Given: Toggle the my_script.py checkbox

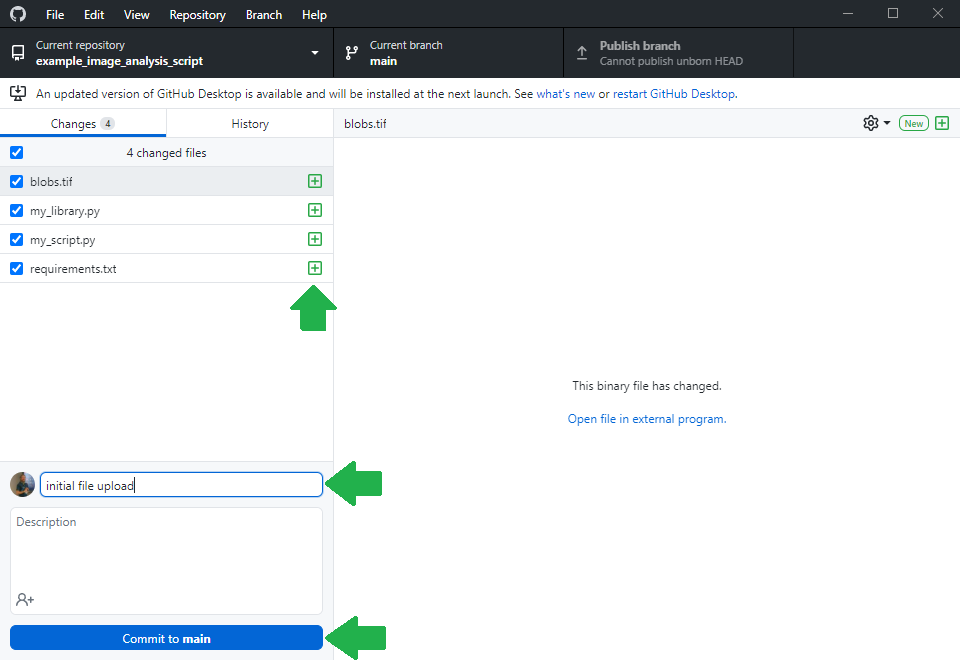Looking at the screenshot, I should click(16, 240).
